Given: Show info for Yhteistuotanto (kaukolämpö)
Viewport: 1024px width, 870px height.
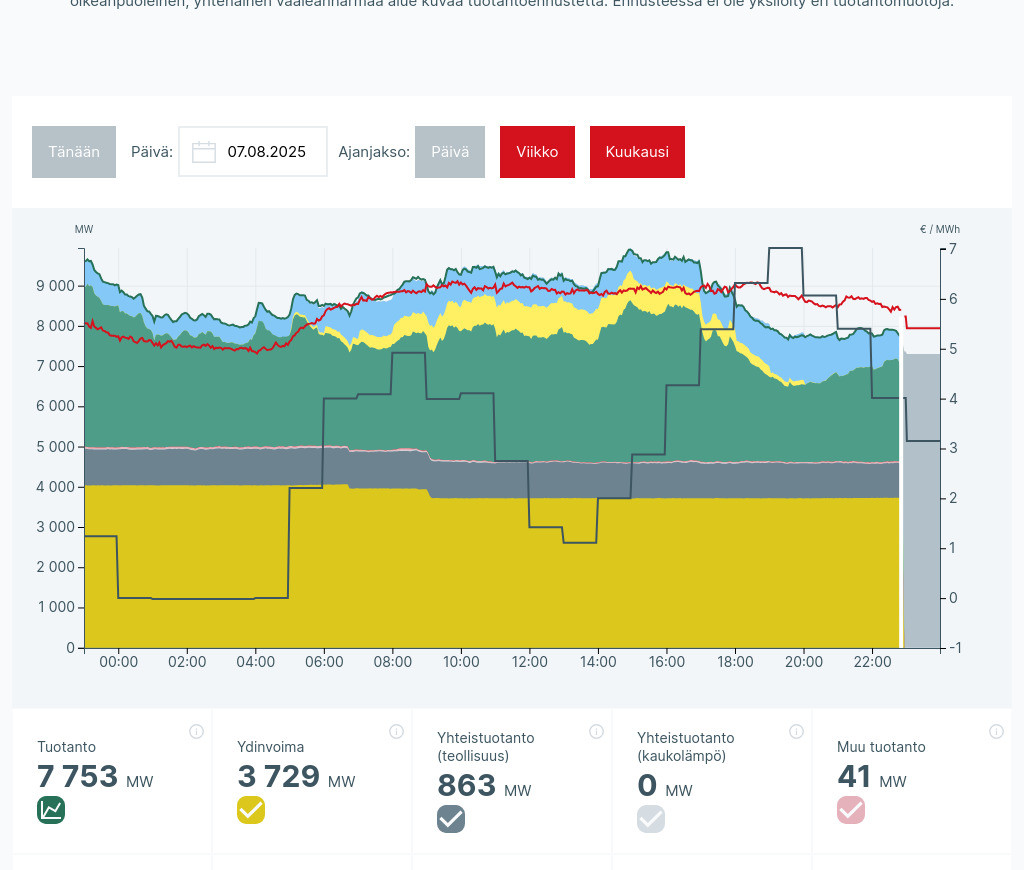Looking at the screenshot, I should click(x=796, y=731).
